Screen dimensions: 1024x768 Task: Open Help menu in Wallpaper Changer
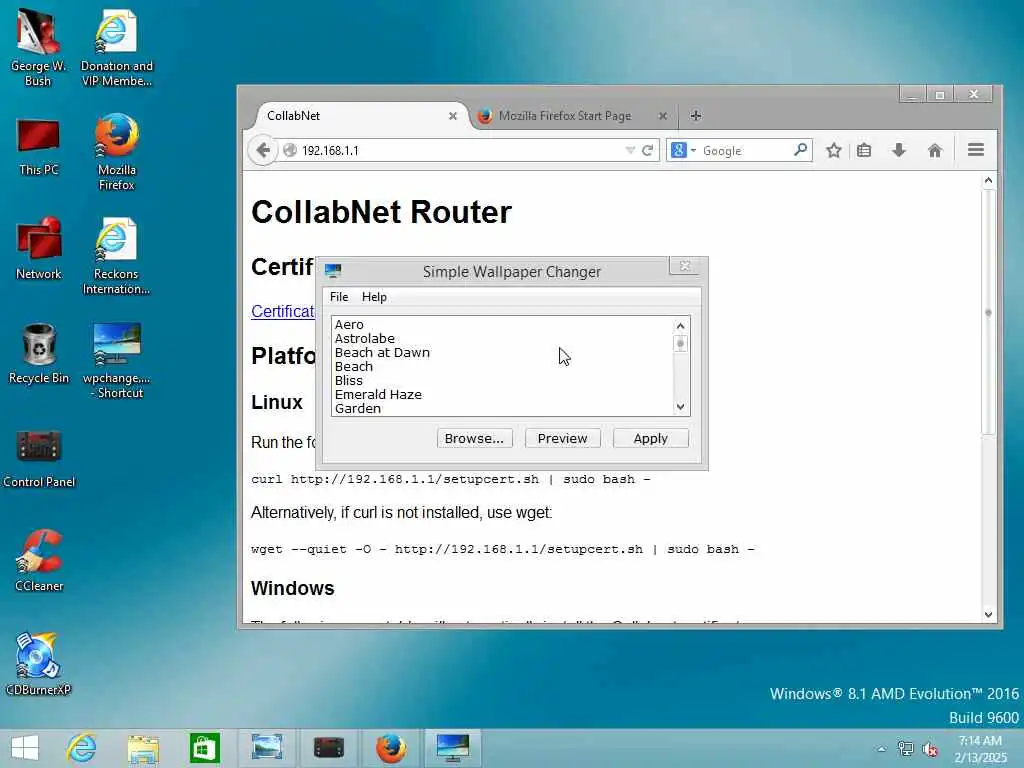coord(374,296)
